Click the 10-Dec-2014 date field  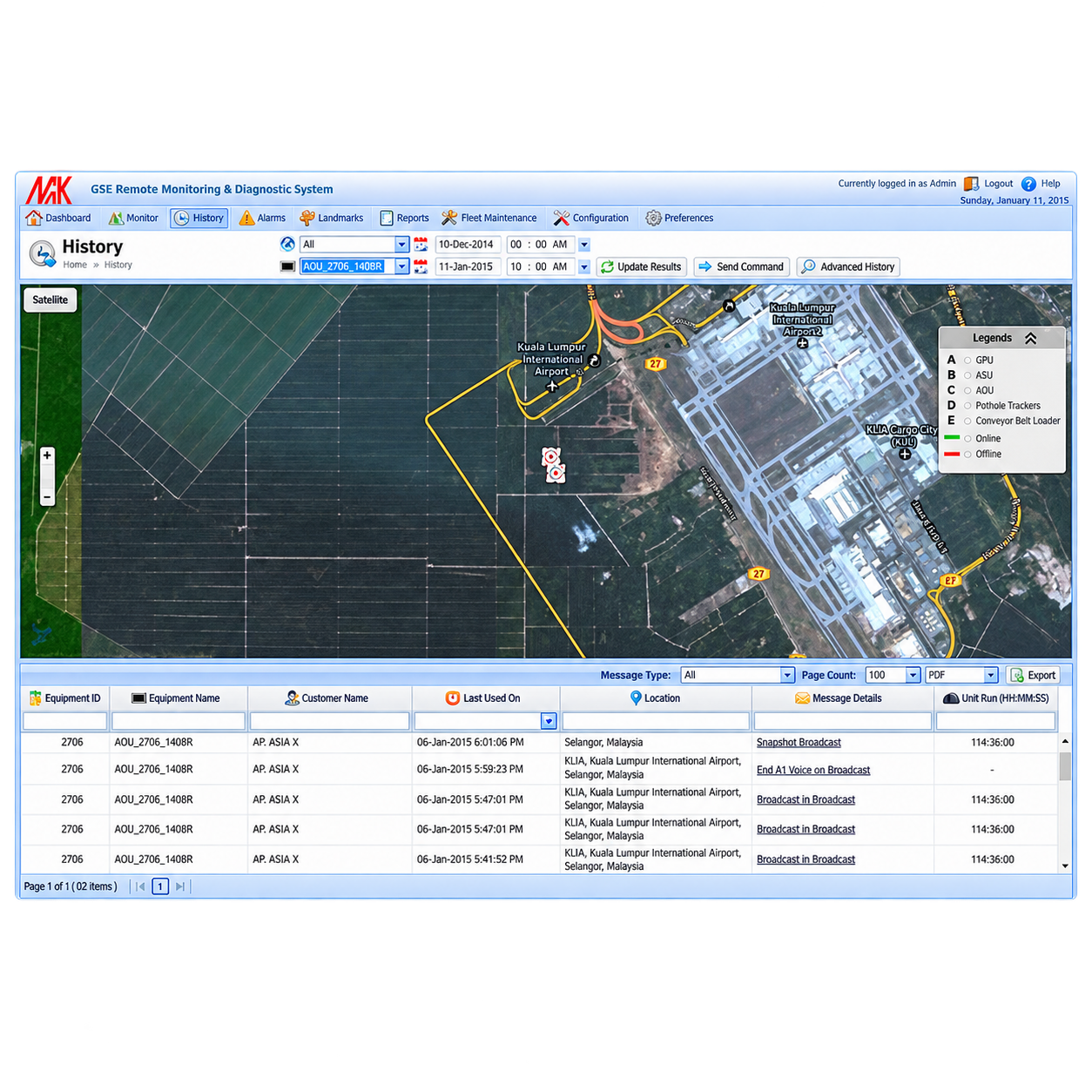(467, 245)
